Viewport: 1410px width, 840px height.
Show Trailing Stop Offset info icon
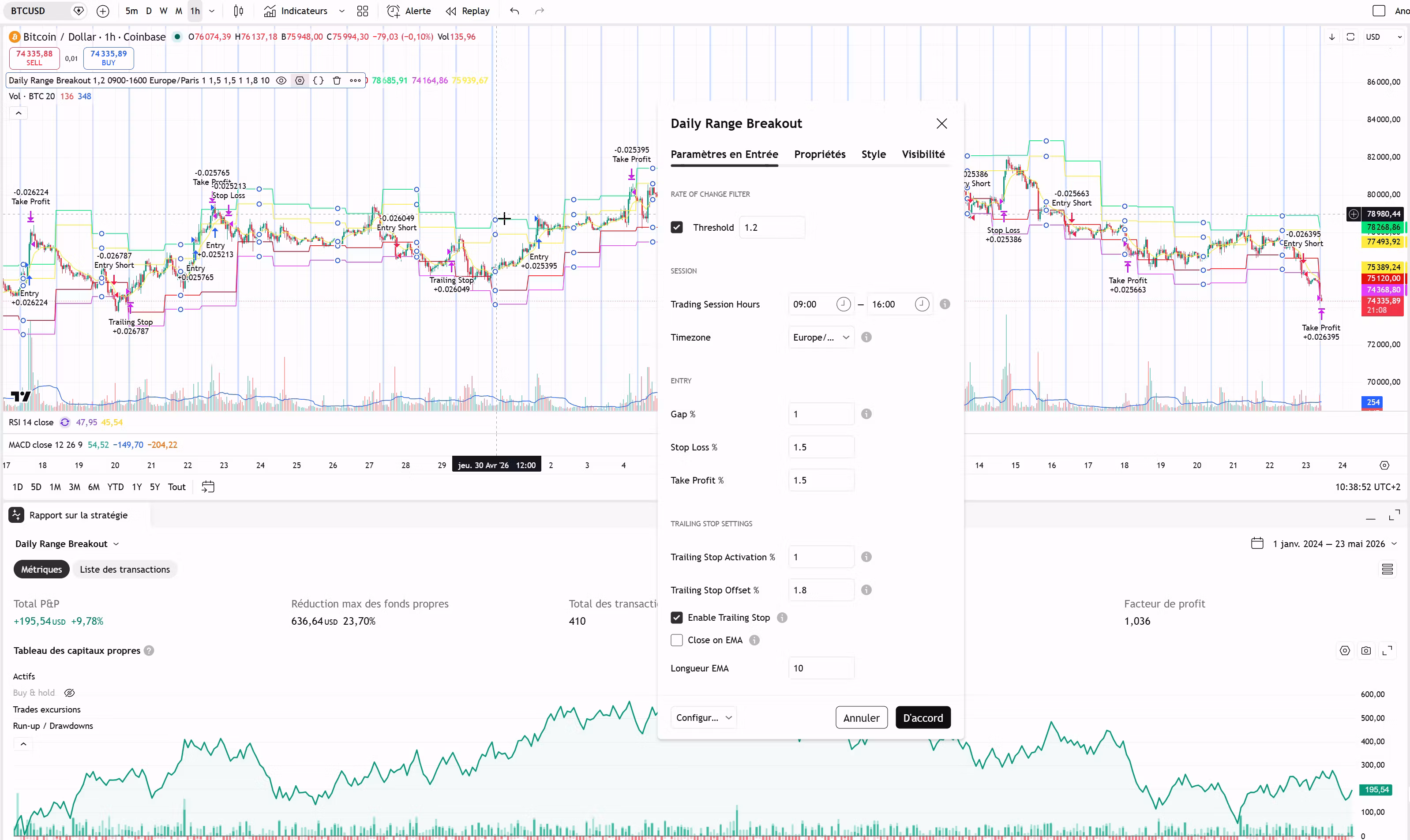[x=866, y=590]
